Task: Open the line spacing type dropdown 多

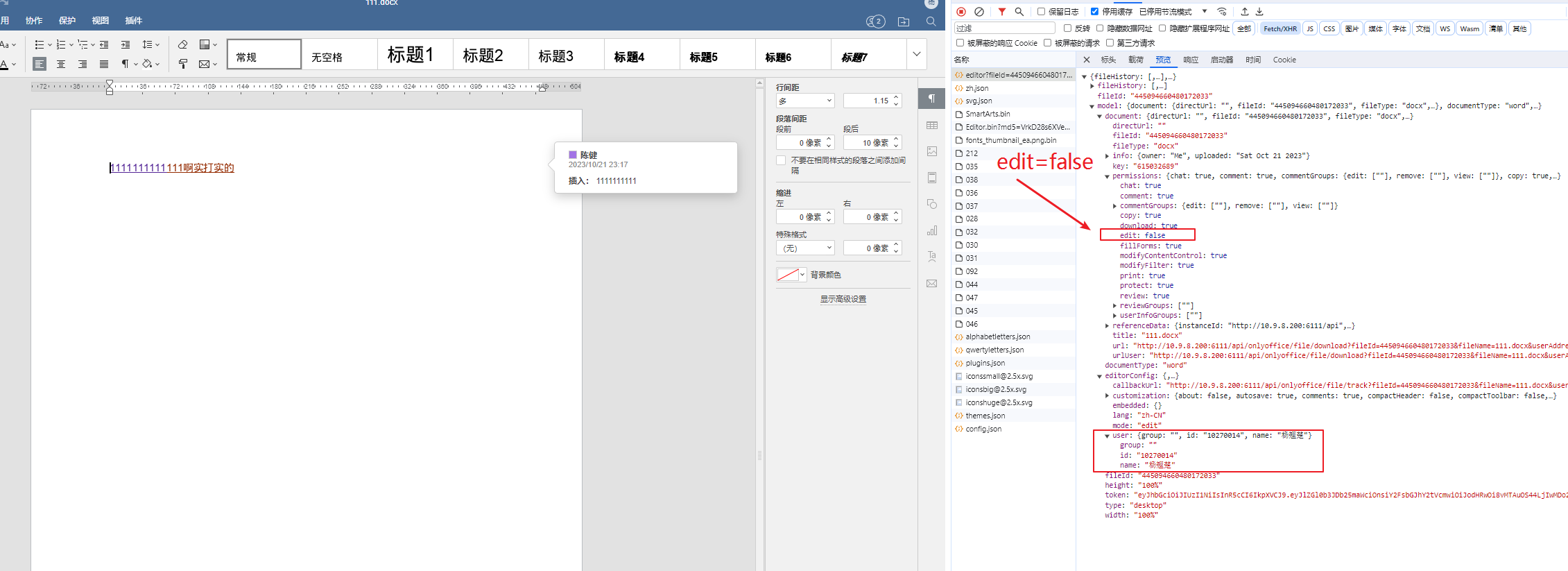Action: tap(805, 101)
